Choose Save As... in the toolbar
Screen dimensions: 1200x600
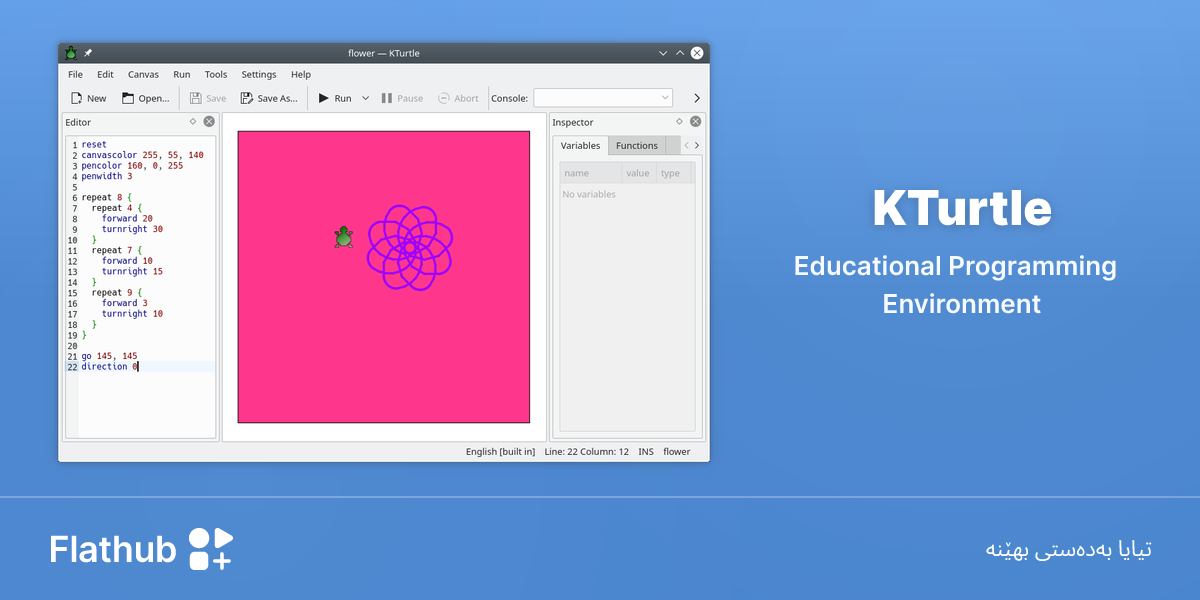coord(269,98)
